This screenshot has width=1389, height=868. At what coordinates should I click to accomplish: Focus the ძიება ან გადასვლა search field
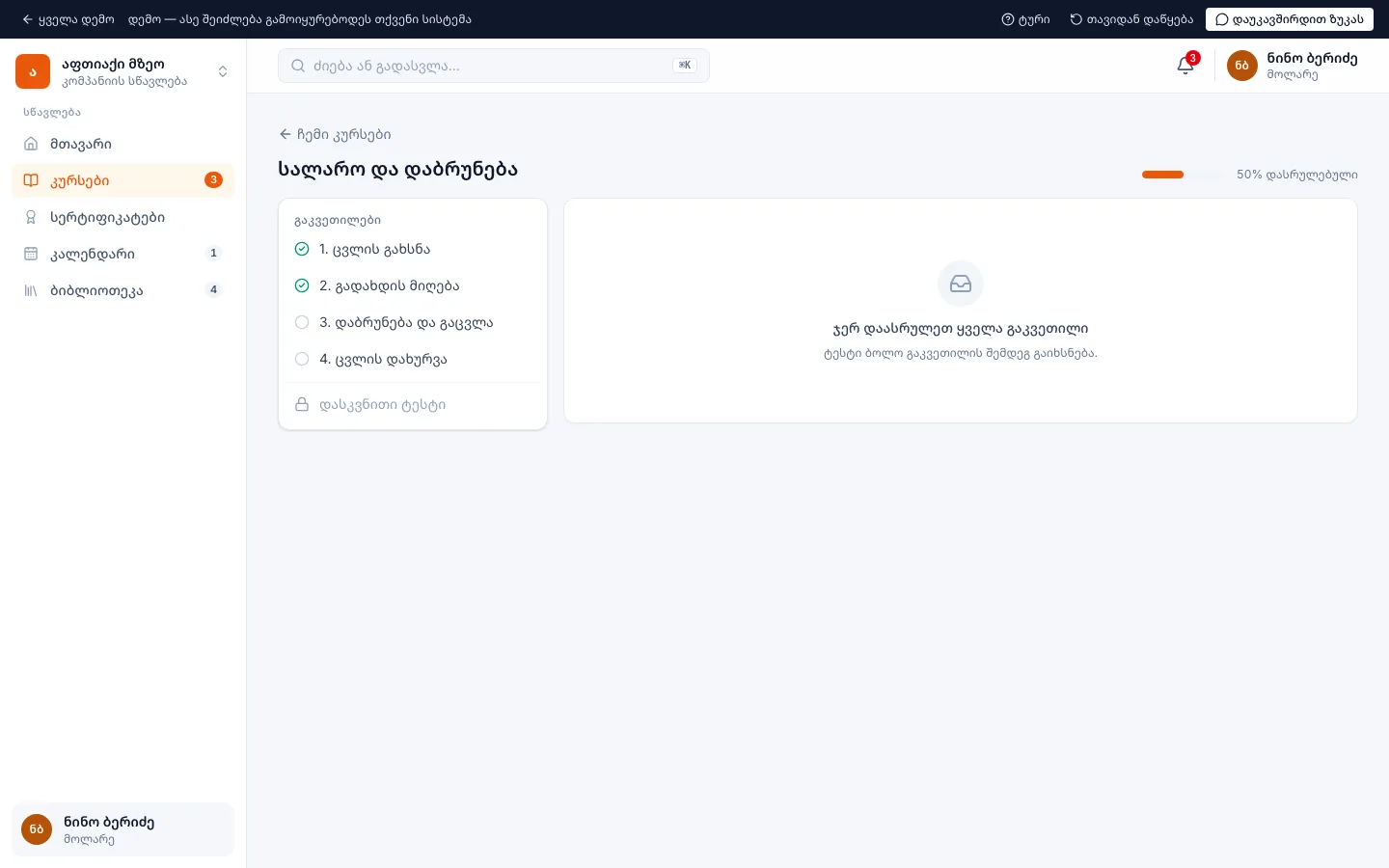click(x=494, y=66)
